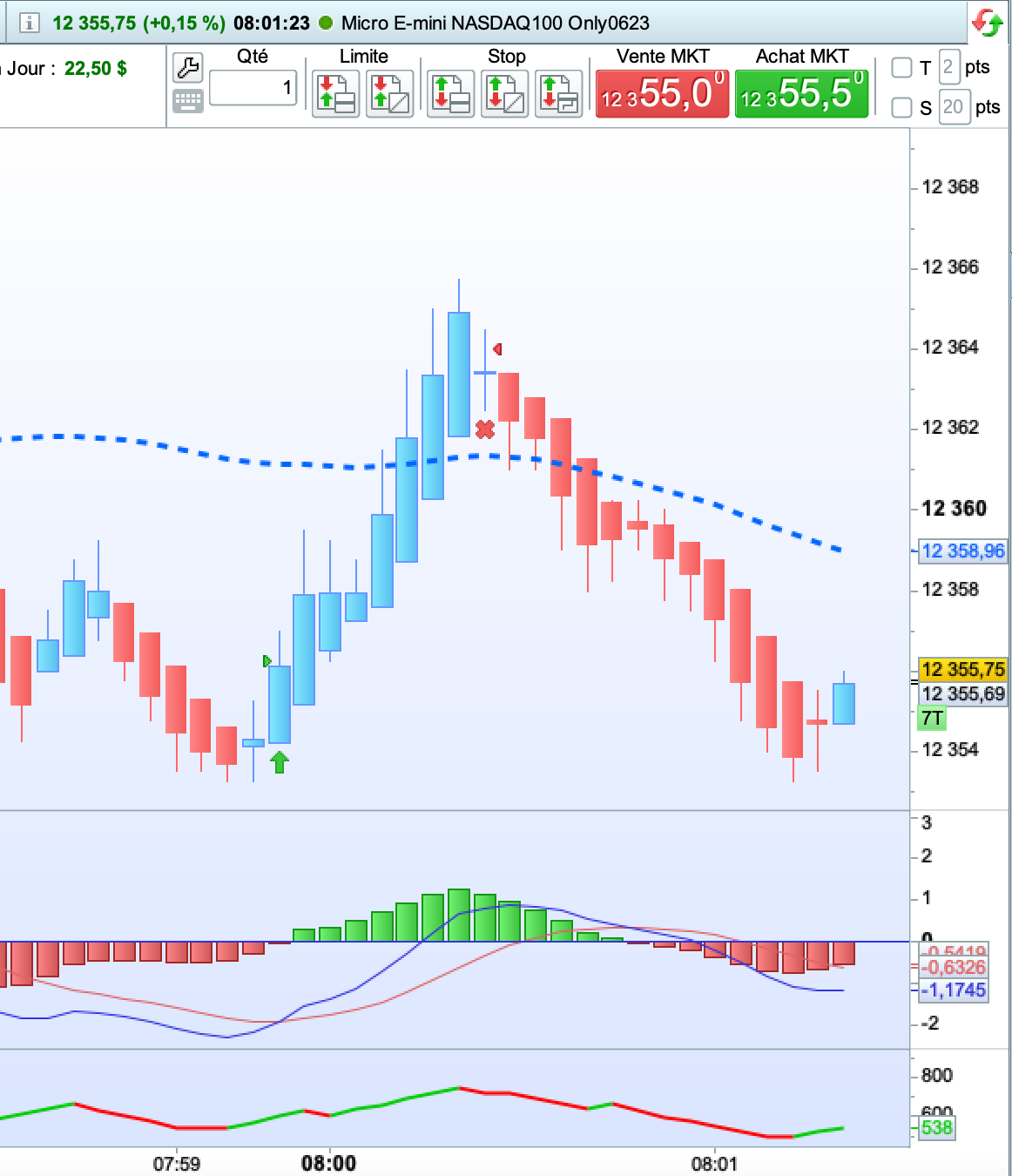Click the second Limite order icon
The width and height of the screenshot is (1012, 1176).
coord(389,95)
